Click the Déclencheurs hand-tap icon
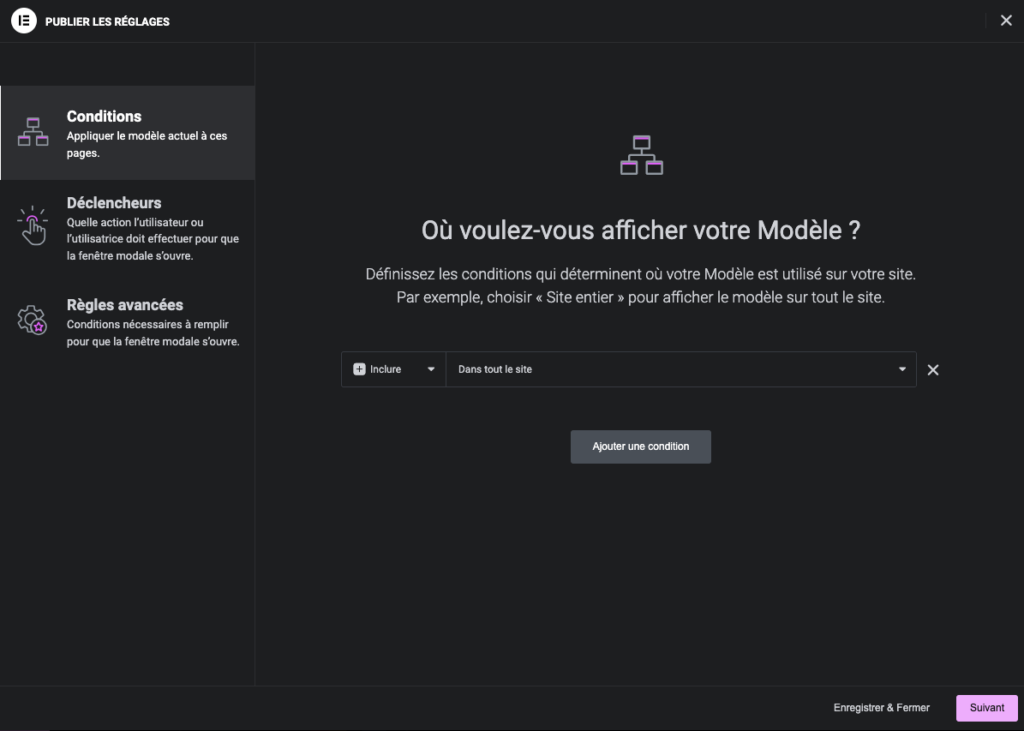This screenshot has height=731, width=1024. point(33,226)
